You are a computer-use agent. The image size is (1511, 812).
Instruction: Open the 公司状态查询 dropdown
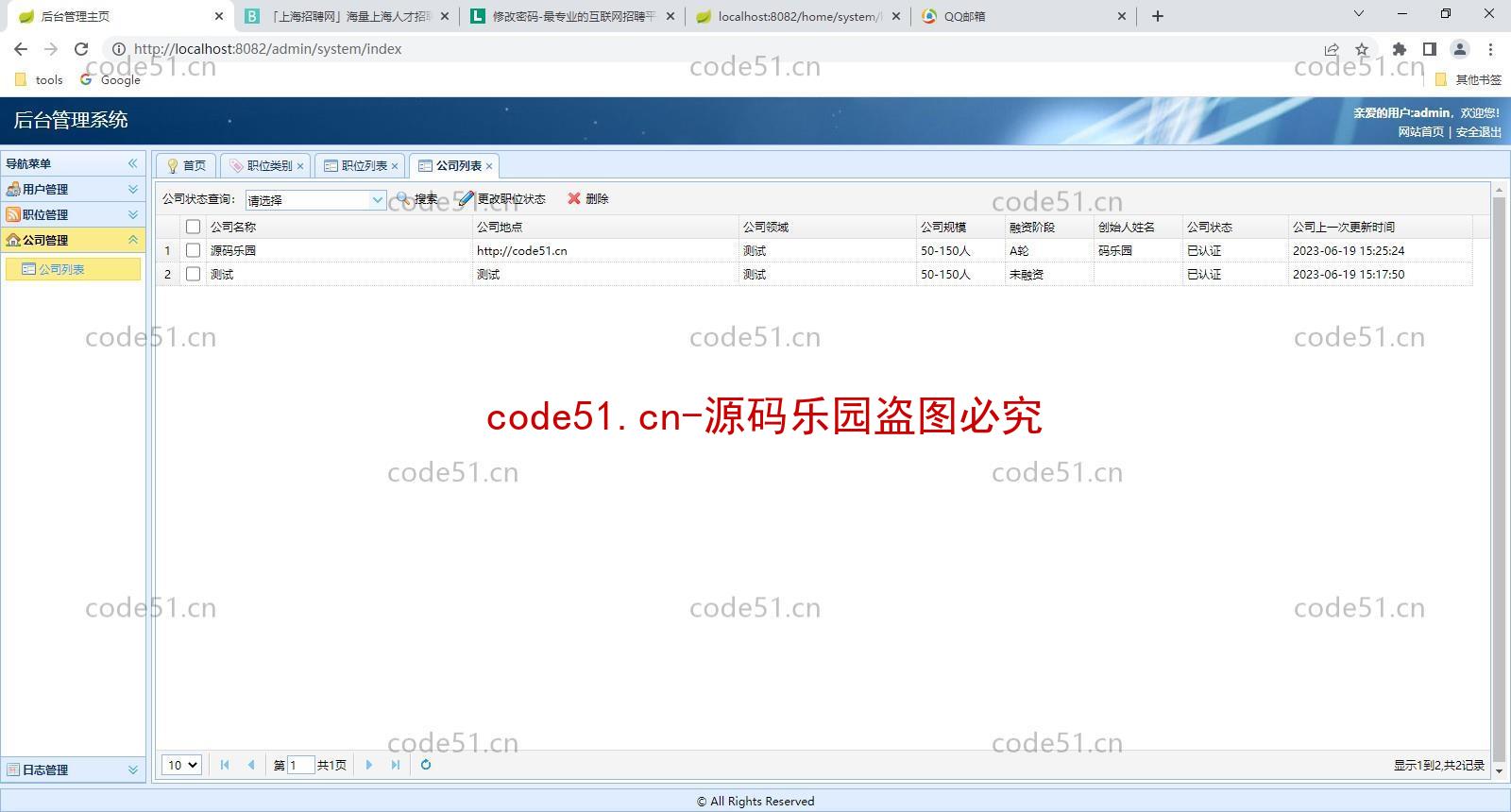coord(377,200)
